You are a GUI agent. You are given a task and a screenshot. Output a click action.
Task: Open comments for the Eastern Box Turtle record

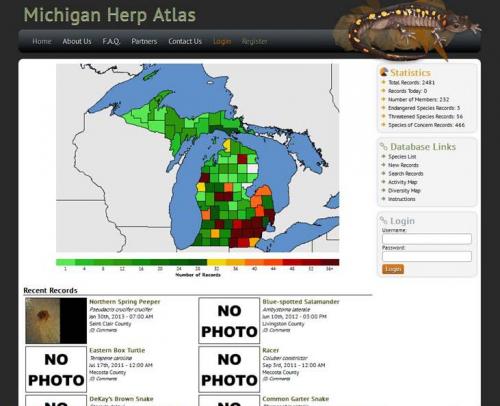[103, 379]
